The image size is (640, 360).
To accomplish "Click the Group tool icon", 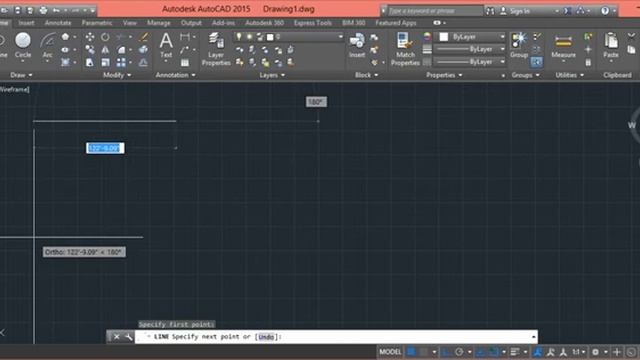I will (x=519, y=45).
